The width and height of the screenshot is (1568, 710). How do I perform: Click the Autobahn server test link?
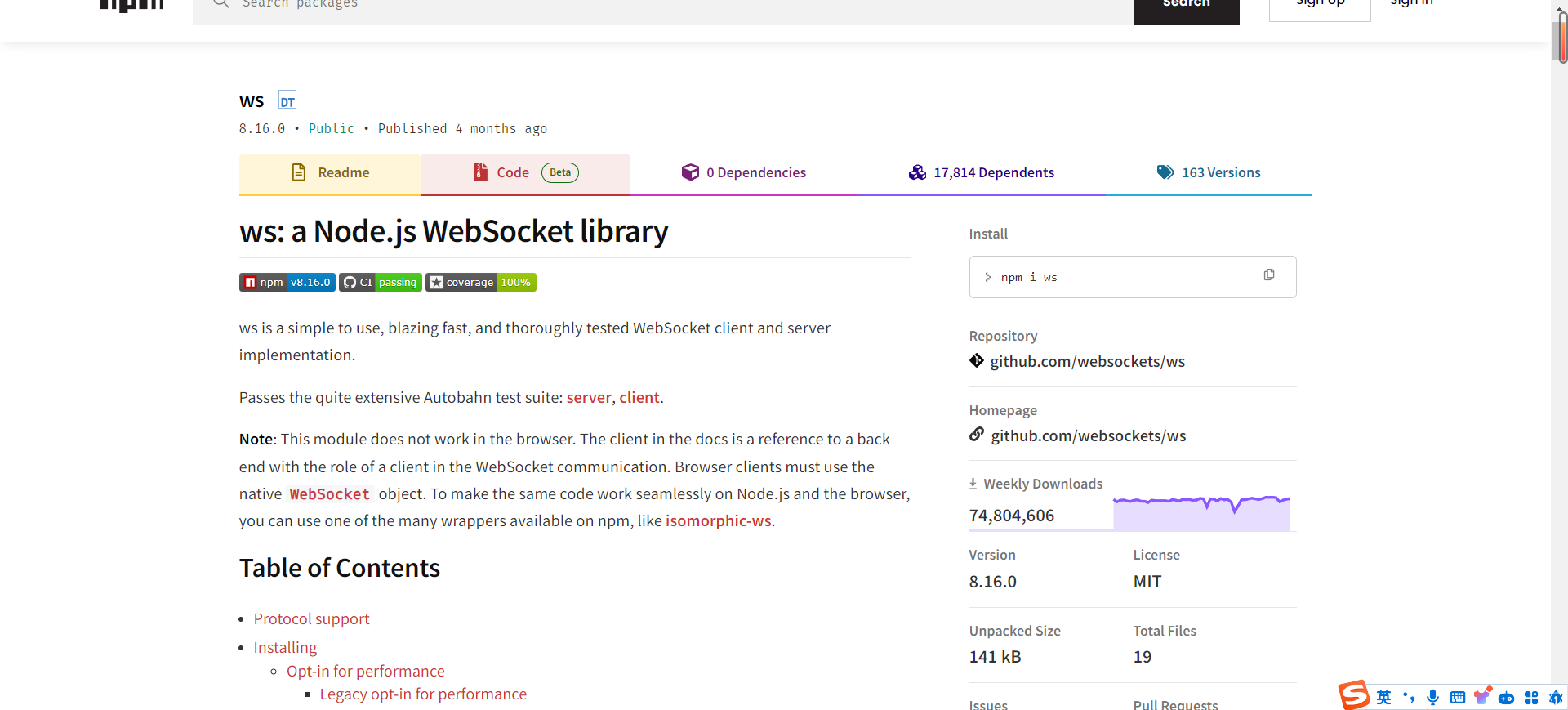click(588, 398)
